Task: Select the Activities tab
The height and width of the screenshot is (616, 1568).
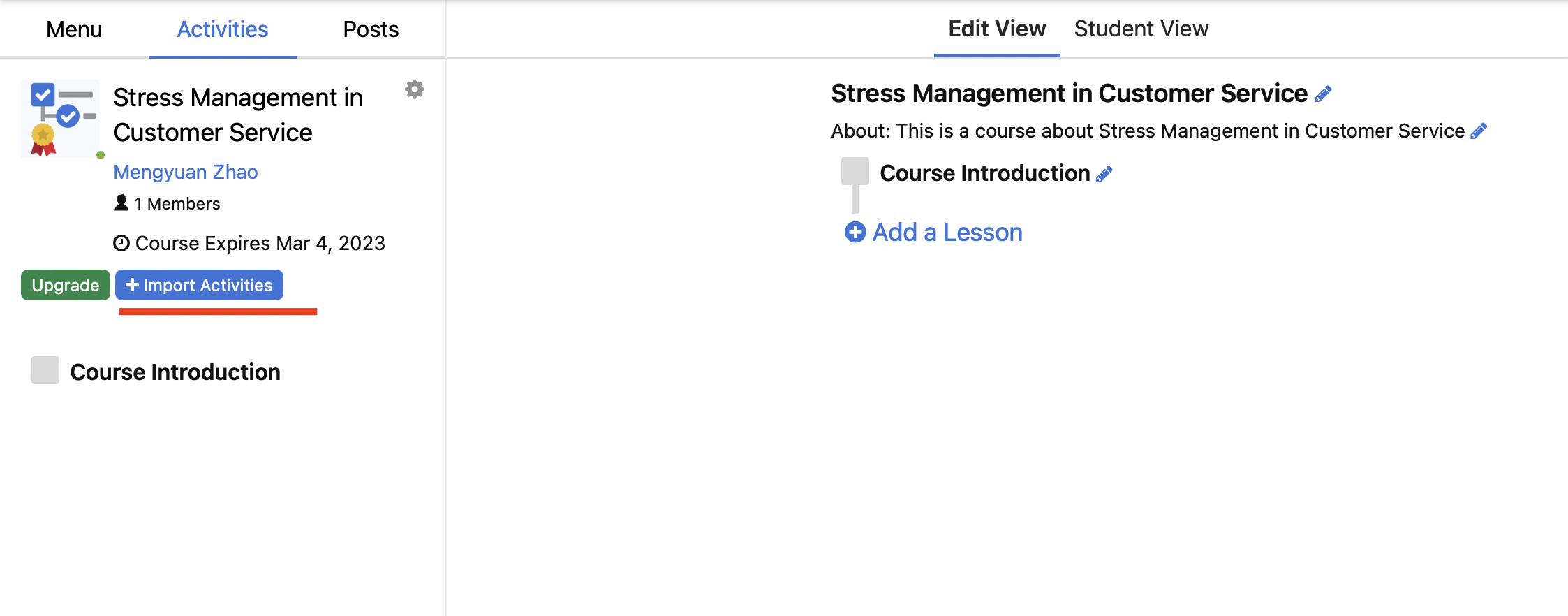Action: (223, 29)
